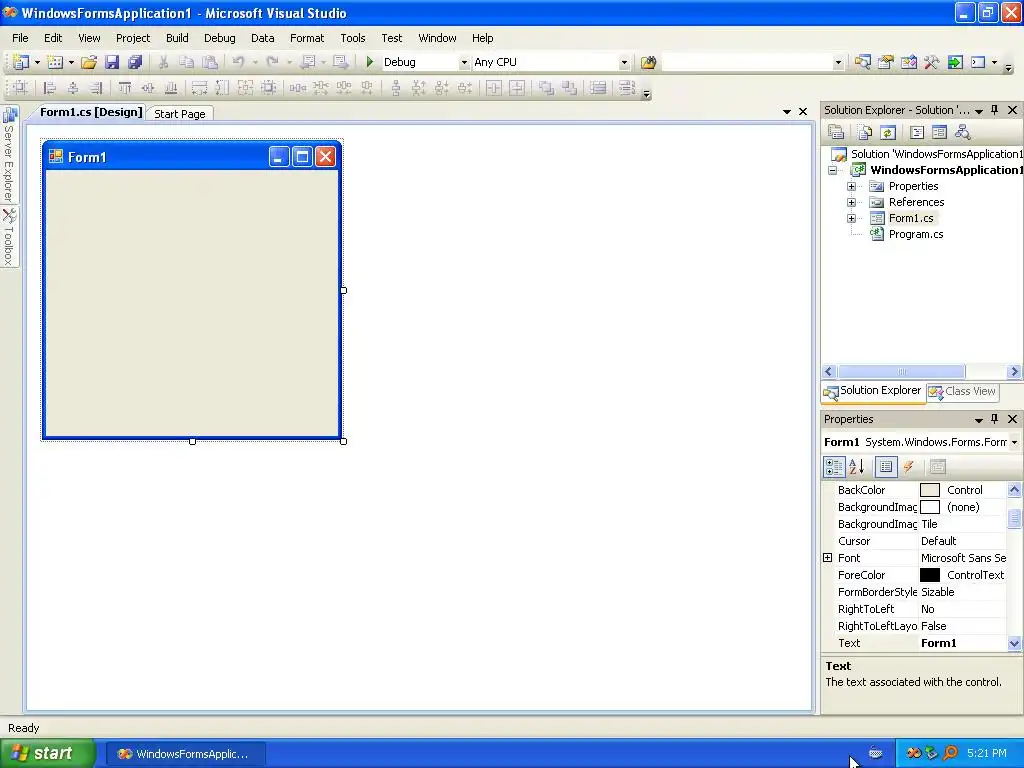Pin the Properties panel with pushpin icon

pos(995,419)
